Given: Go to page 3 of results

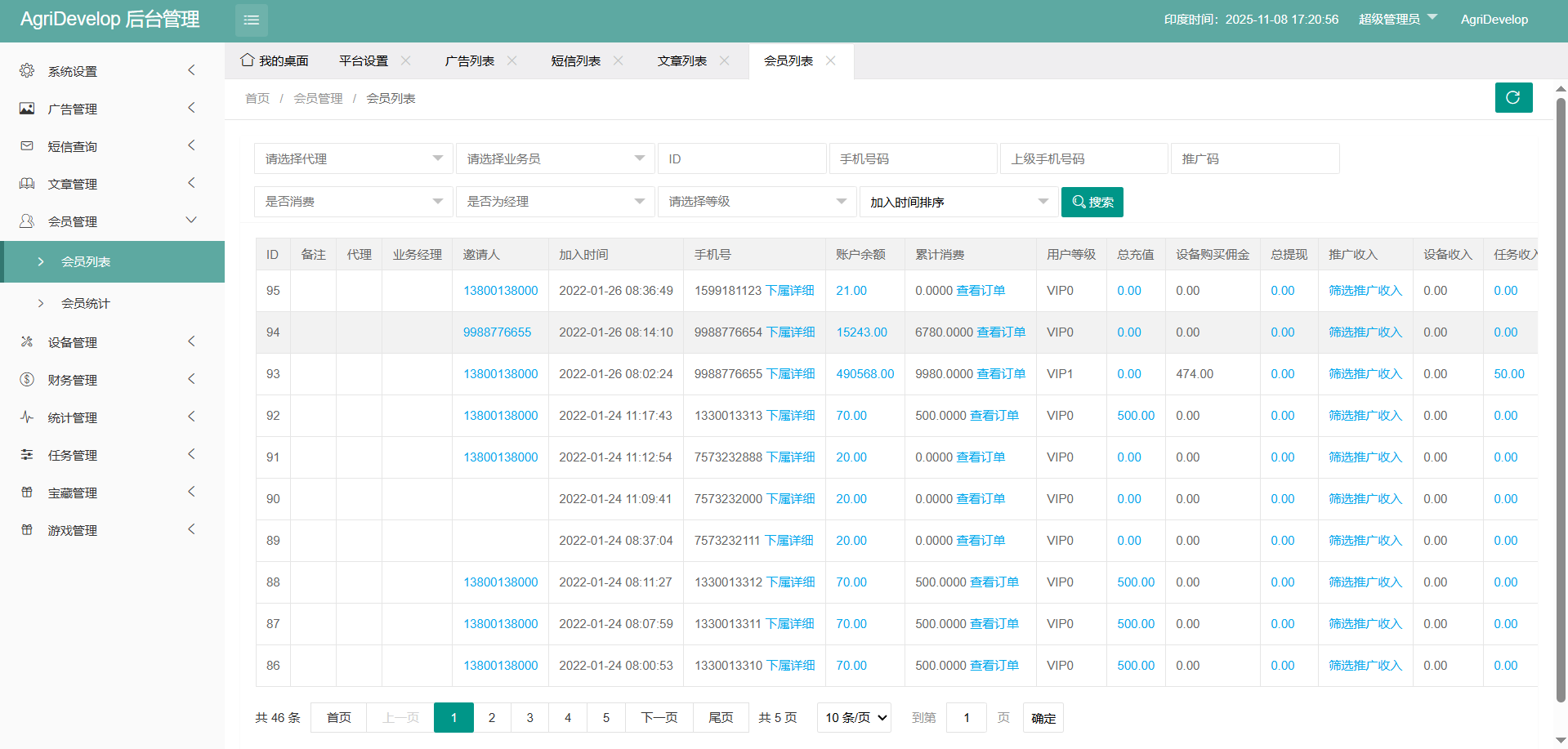Looking at the screenshot, I should coord(529,718).
